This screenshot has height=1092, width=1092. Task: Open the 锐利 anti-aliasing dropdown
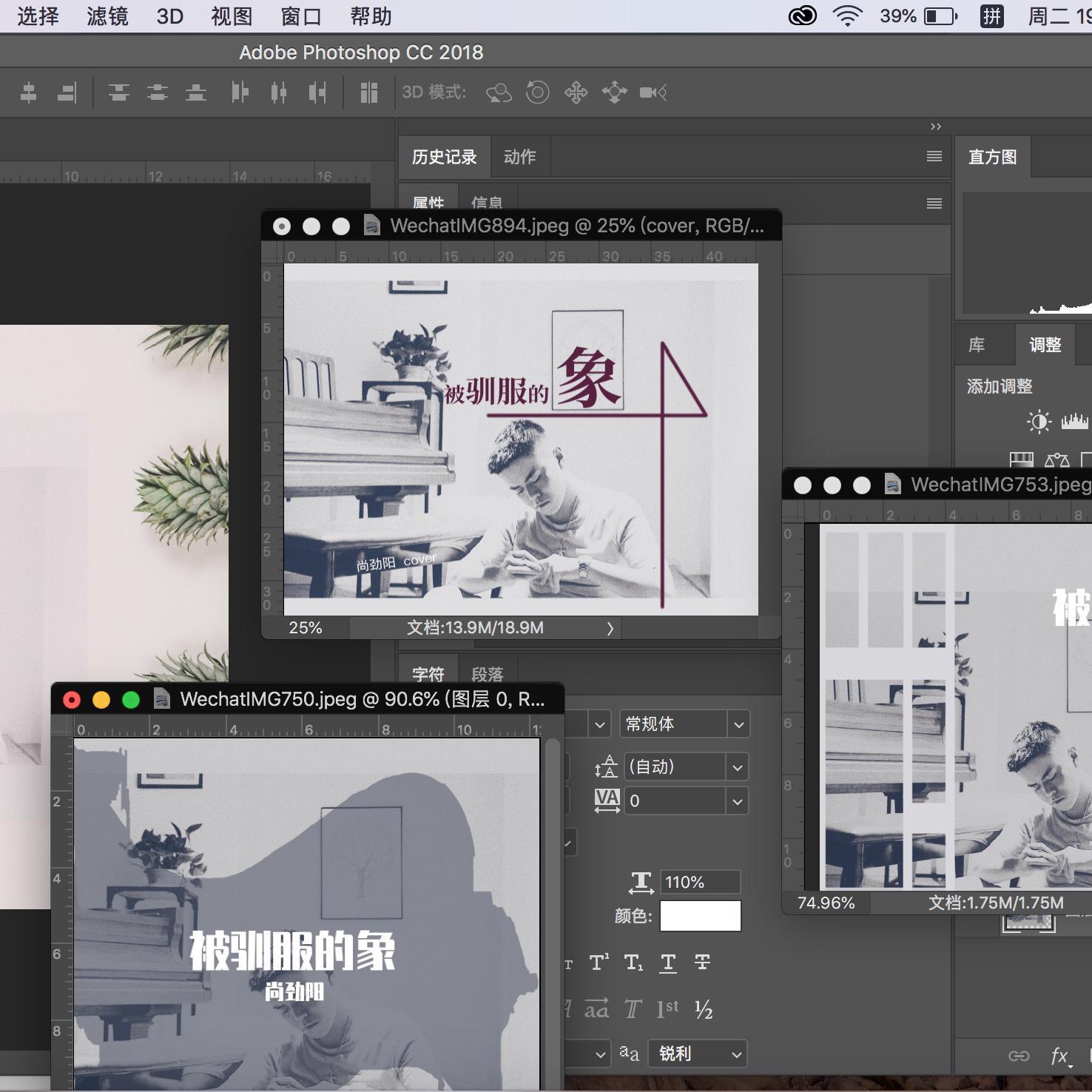point(698,1054)
